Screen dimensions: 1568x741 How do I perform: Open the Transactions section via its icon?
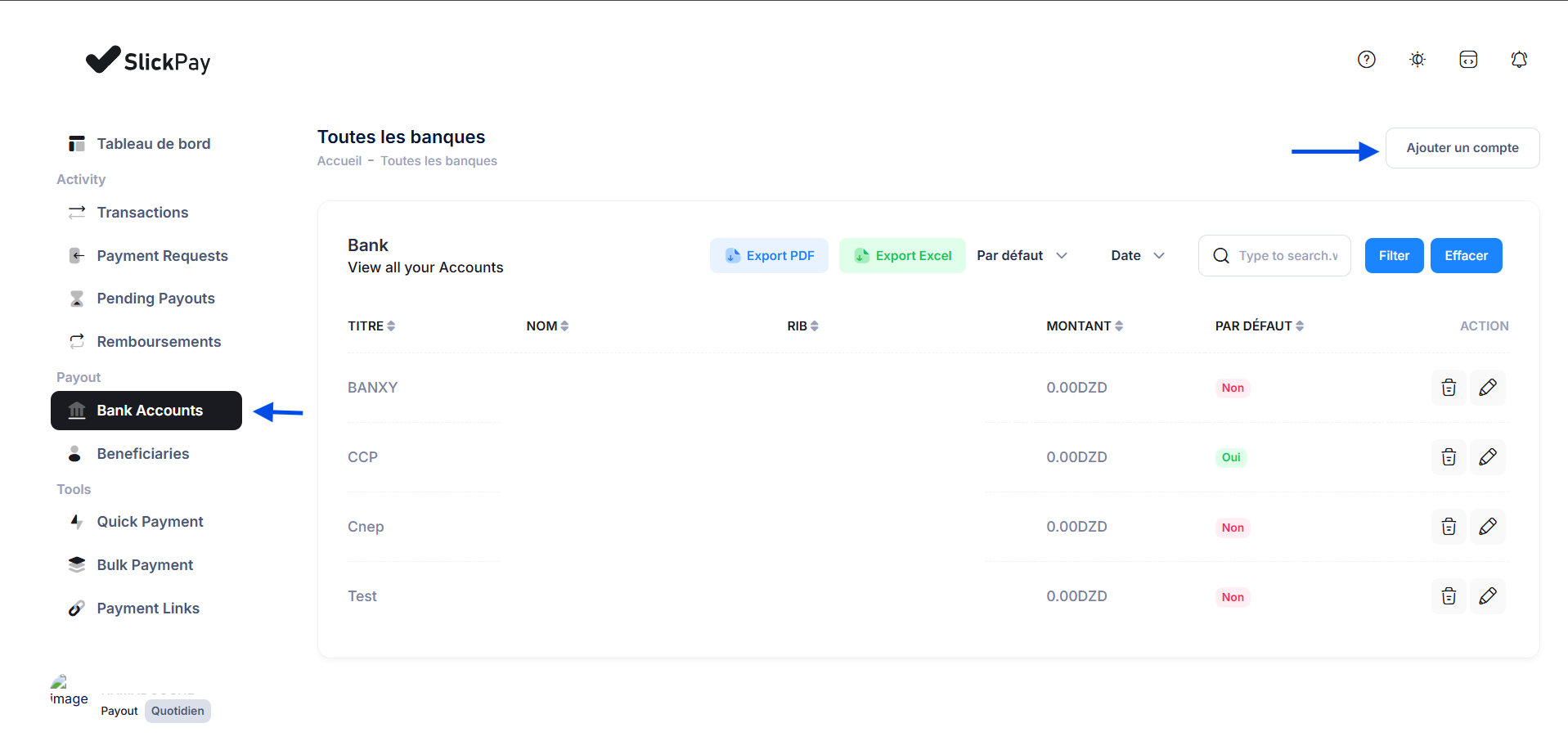[x=76, y=212]
